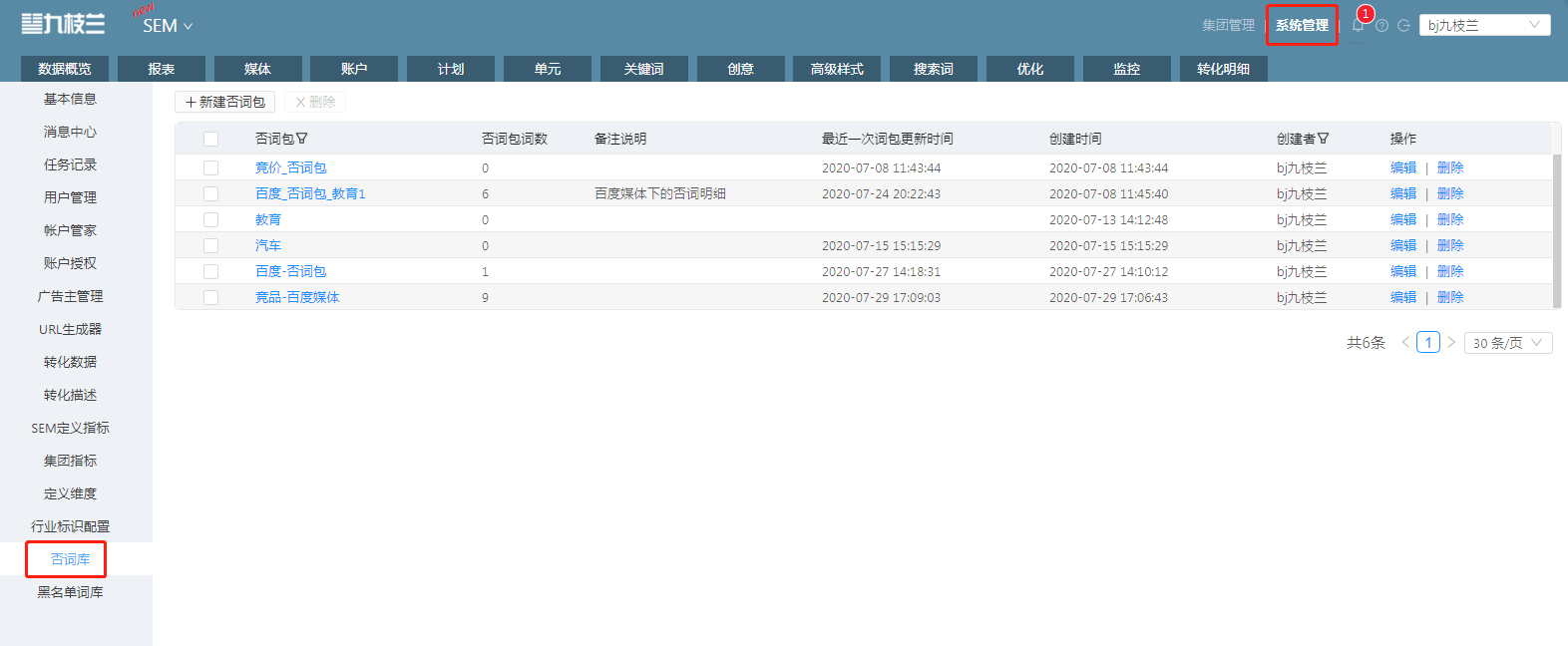Click the 新建否词包 button
The image size is (1568, 646).
(x=225, y=102)
